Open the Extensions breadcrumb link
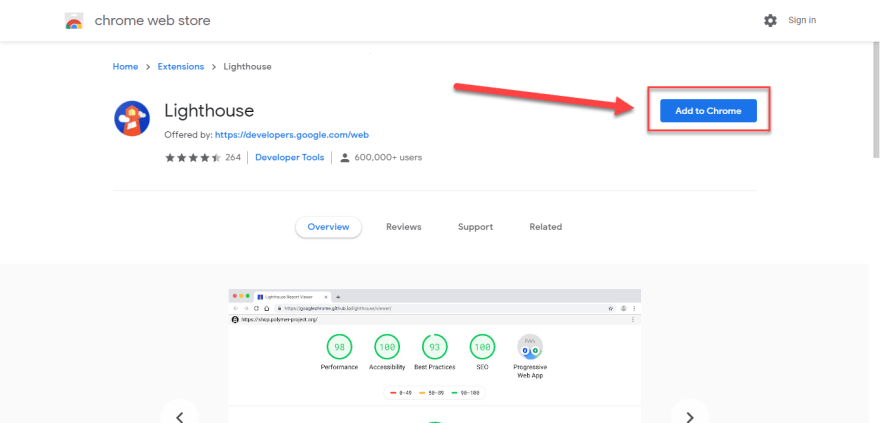This screenshot has height=423, width=880. pyautogui.click(x=181, y=66)
